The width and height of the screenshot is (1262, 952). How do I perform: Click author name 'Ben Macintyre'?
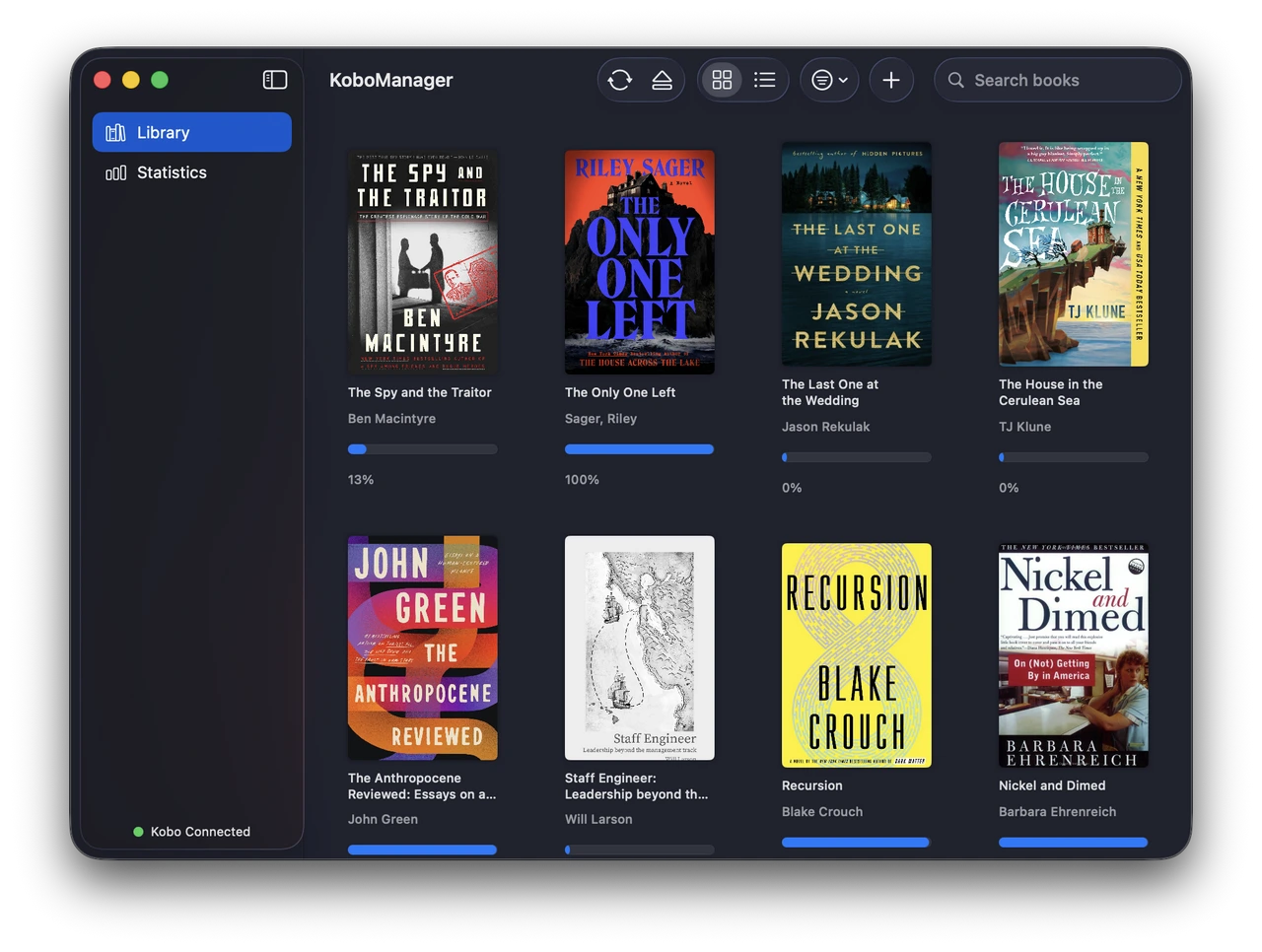click(391, 419)
